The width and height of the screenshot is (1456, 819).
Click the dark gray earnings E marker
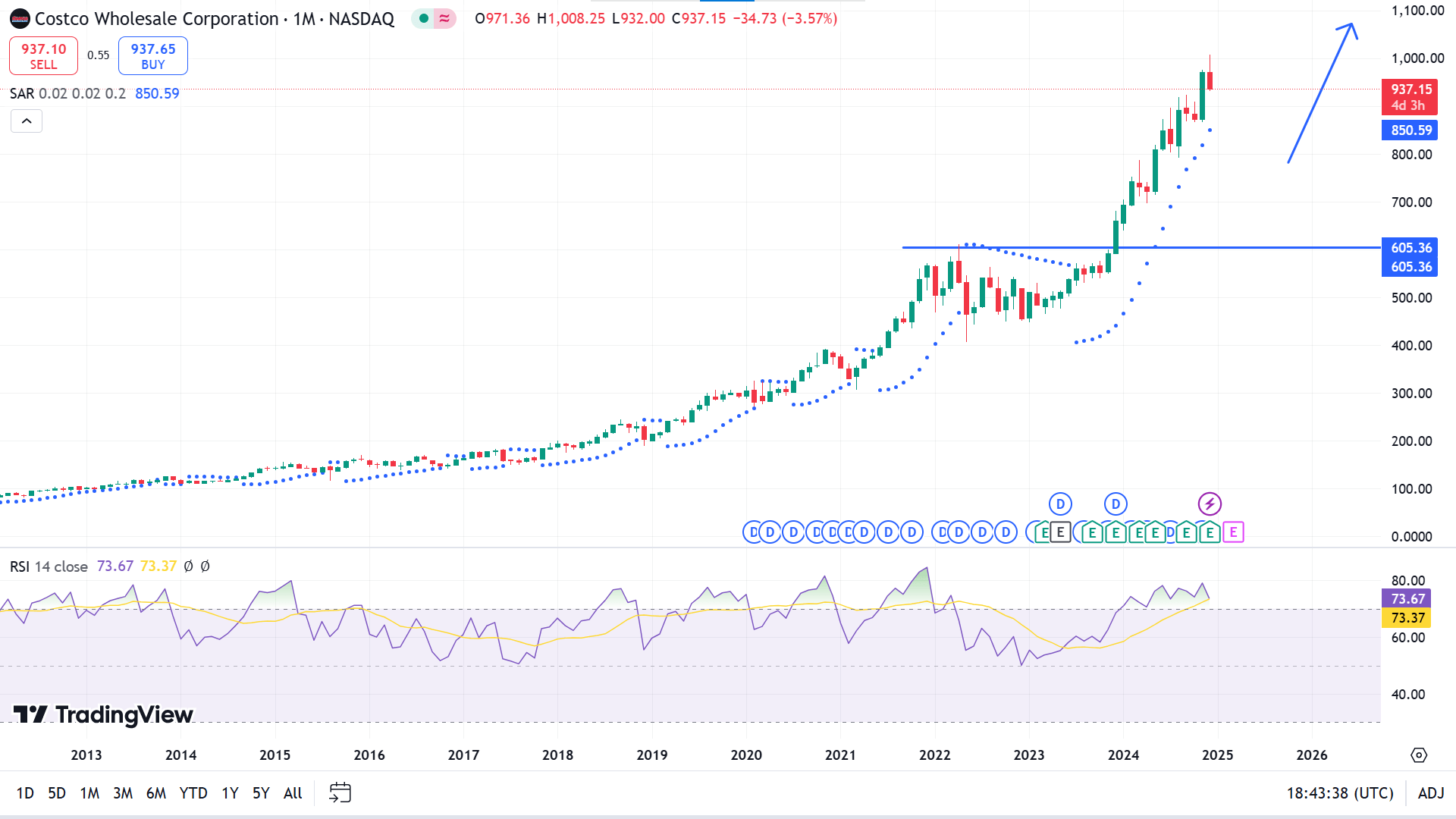point(1060,532)
